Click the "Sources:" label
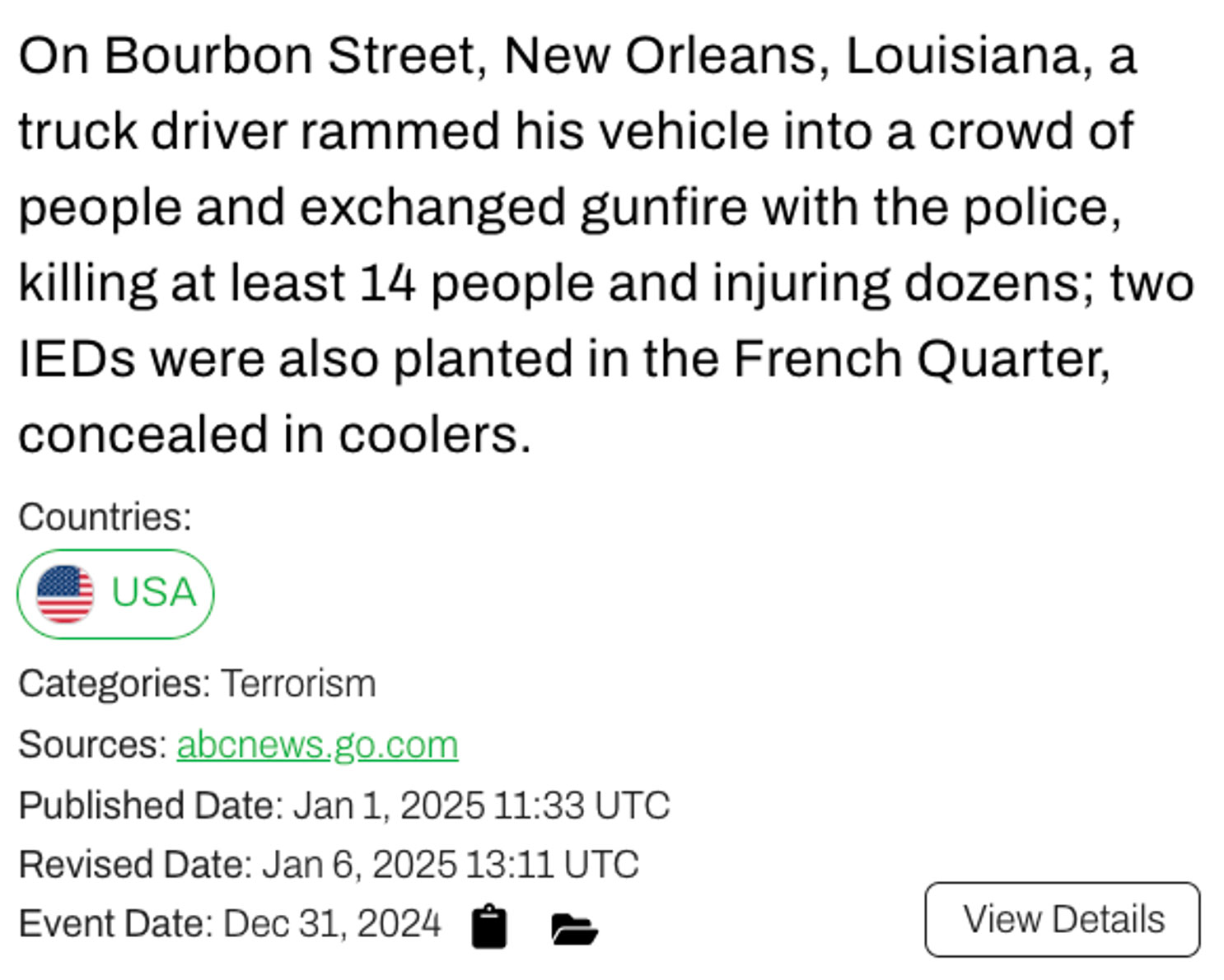 click(92, 744)
